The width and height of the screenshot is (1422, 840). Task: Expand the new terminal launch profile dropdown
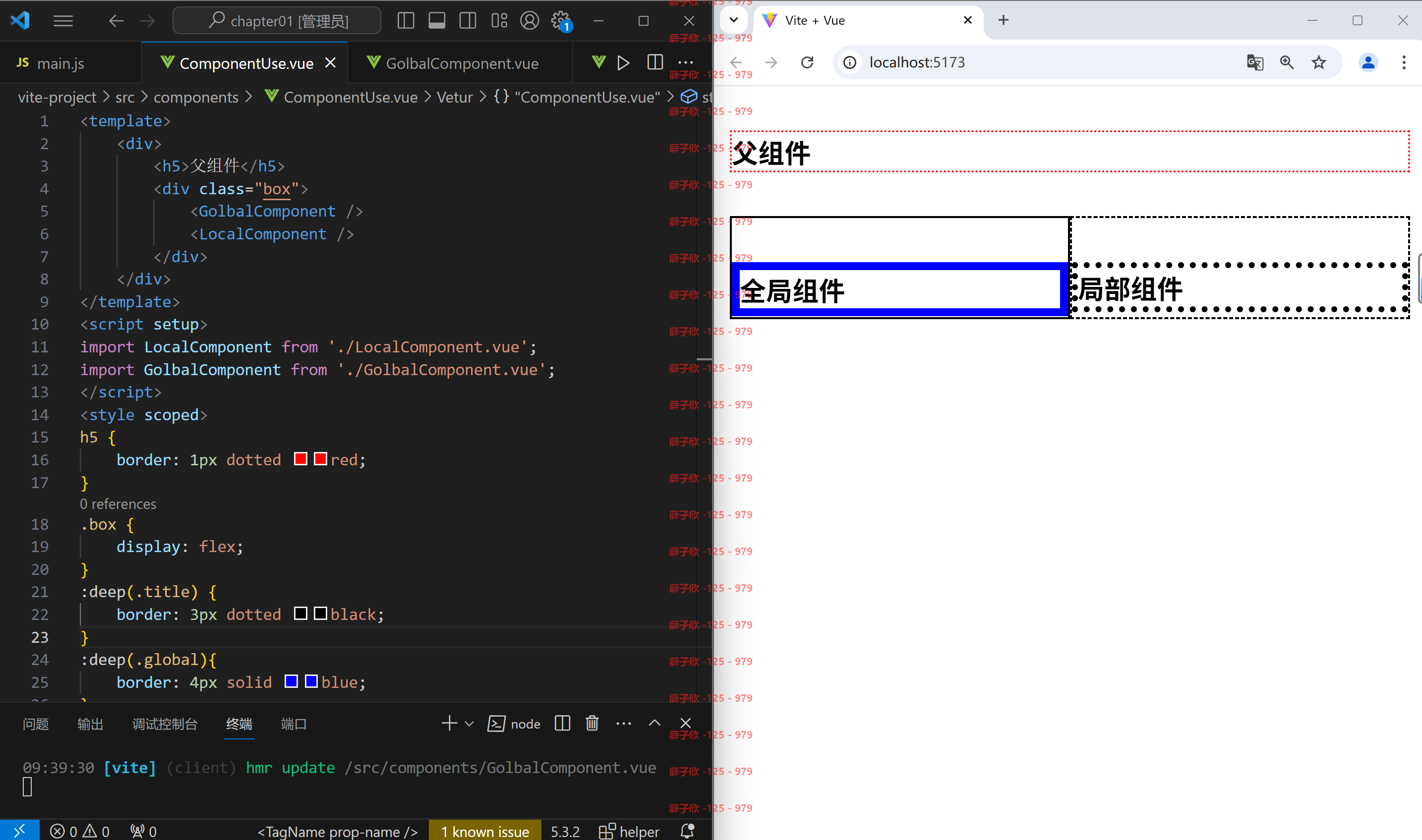pyautogui.click(x=470, y=724)
